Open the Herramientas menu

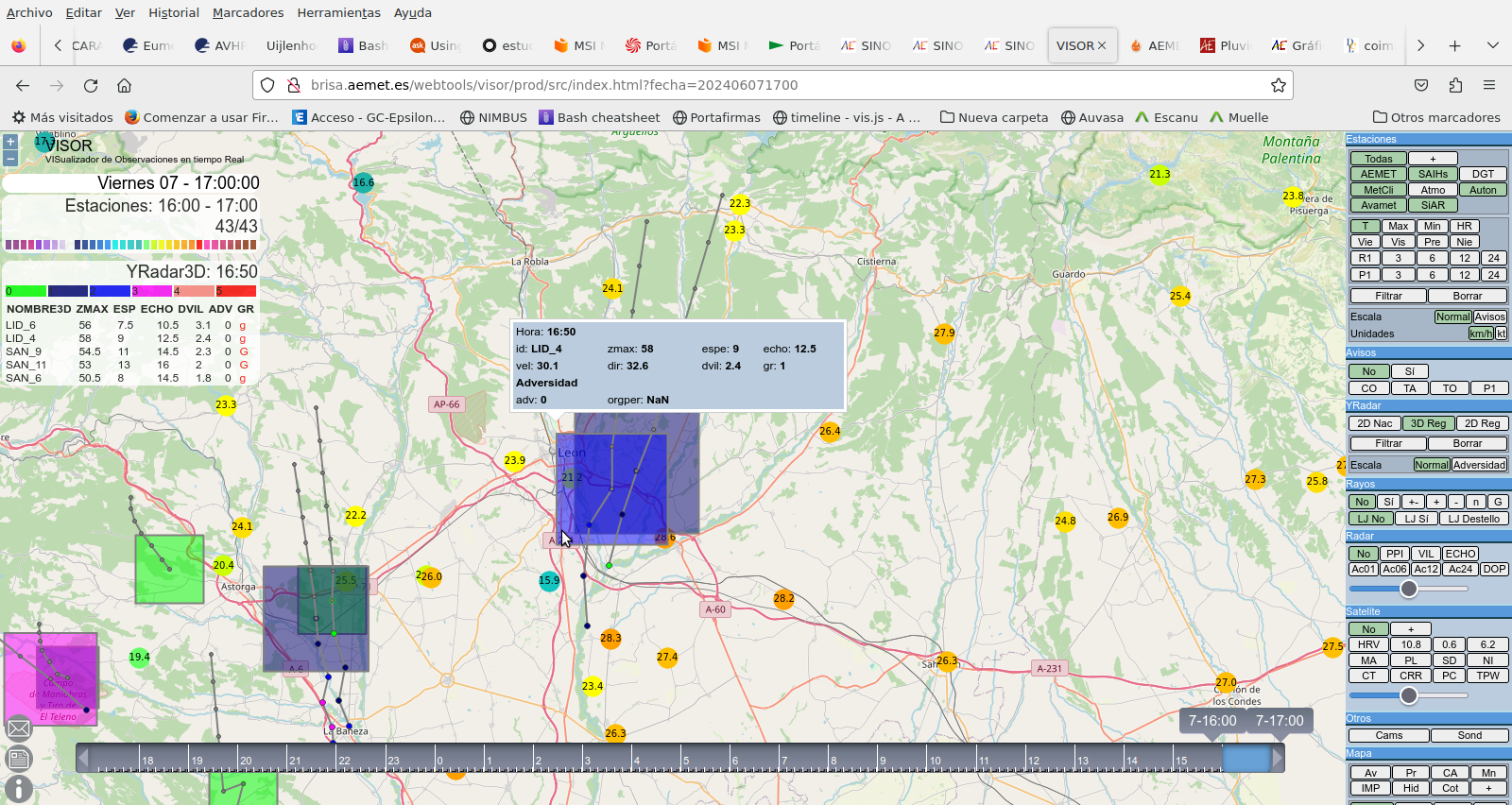338,12
